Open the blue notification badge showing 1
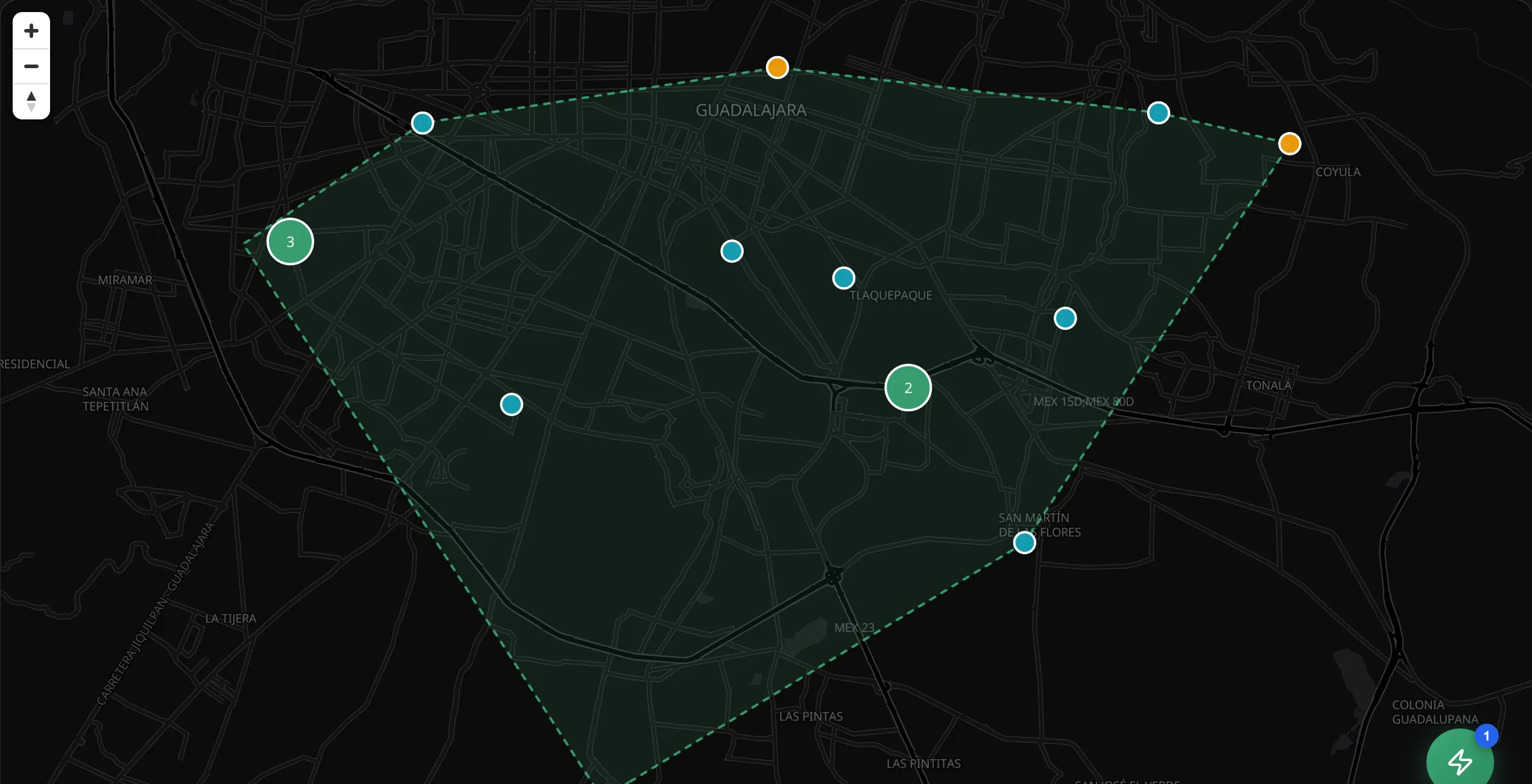The height and width of the screenshot is (784, 1532). 1486,736
